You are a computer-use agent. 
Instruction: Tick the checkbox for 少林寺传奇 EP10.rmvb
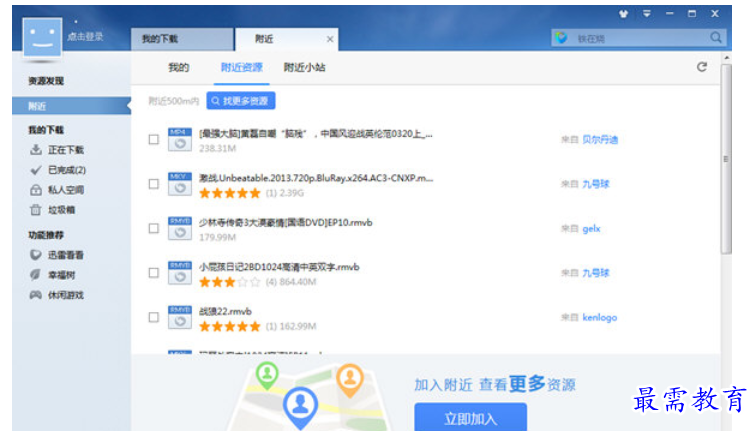coord(154,228)
